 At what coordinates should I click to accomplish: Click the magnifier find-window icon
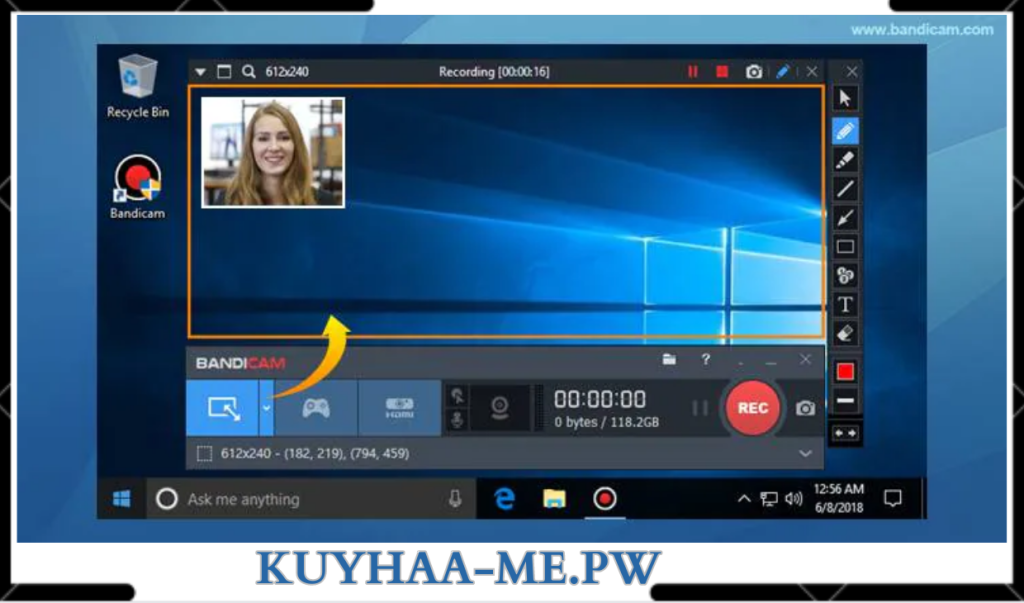coord(248,72)
